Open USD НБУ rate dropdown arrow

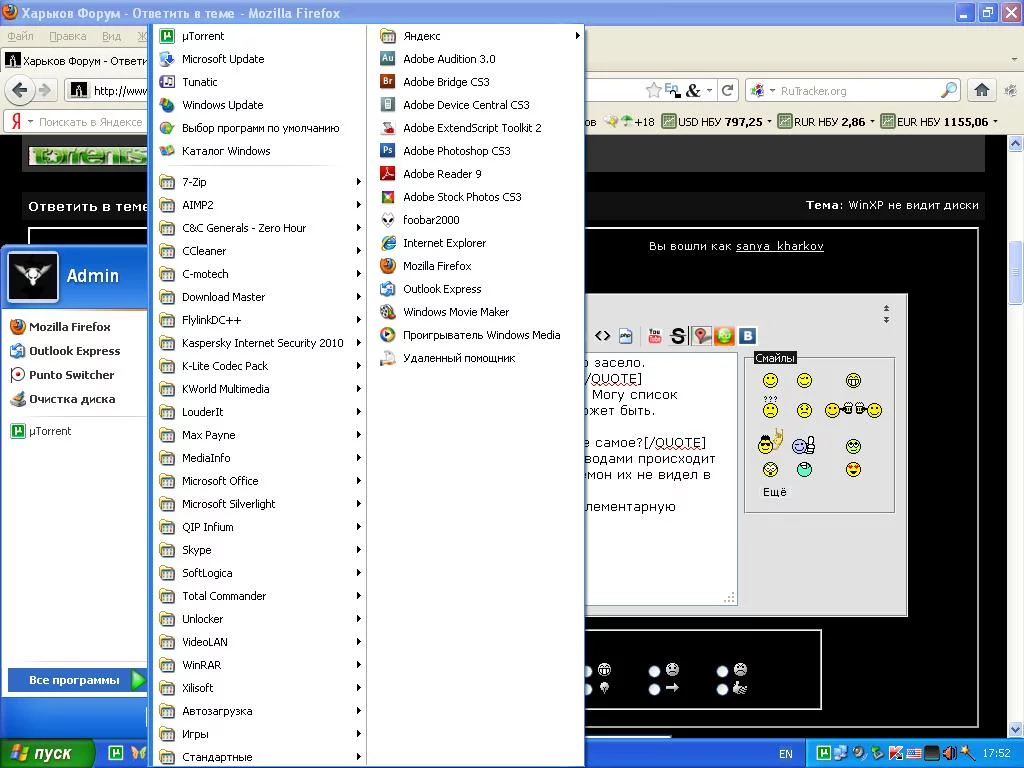tap(769, 122)
